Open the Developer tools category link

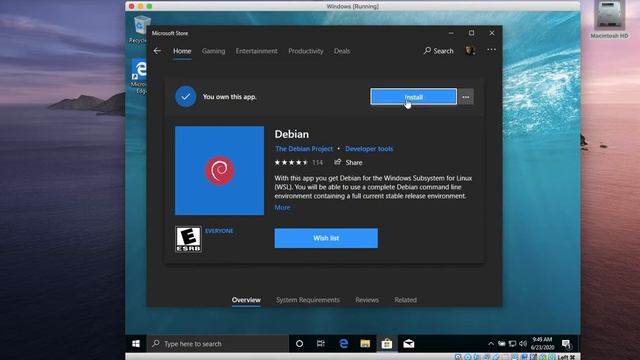369,149
